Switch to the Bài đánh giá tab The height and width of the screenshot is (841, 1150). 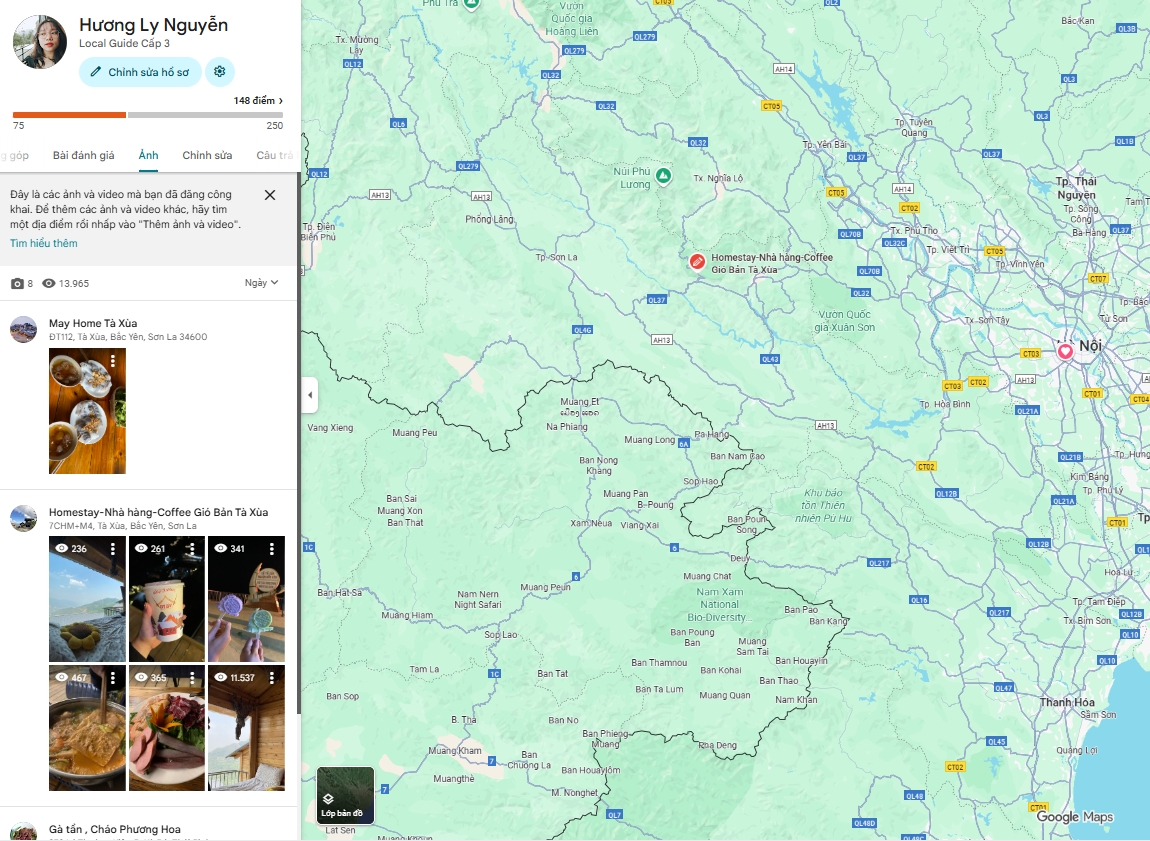click(x=84, y=155)
